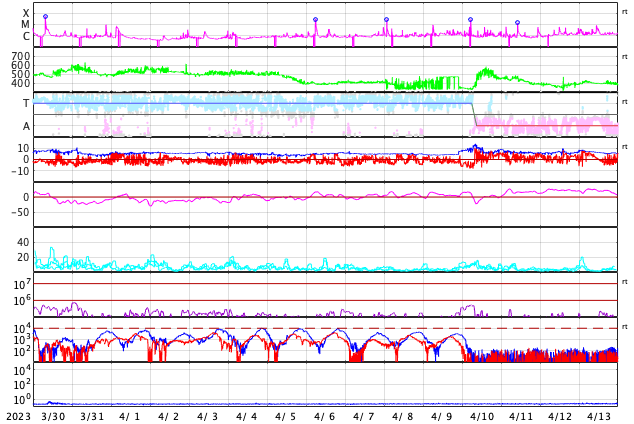Select the 4/11 date label
This screenshot has width=634, height=424.
tap(521, 417)
